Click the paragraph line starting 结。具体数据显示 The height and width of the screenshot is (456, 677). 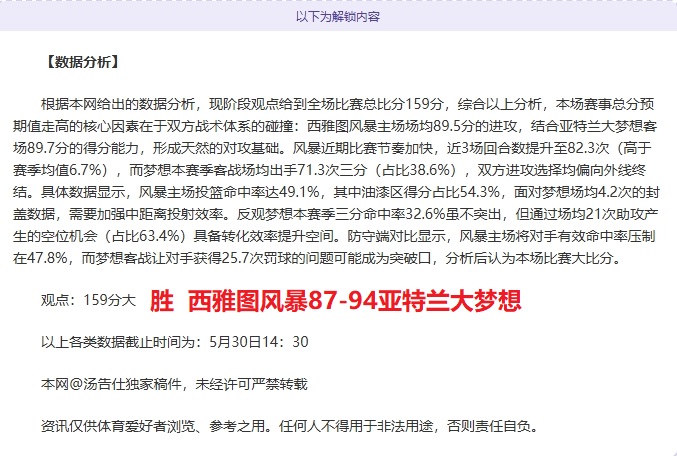(336, 192)
